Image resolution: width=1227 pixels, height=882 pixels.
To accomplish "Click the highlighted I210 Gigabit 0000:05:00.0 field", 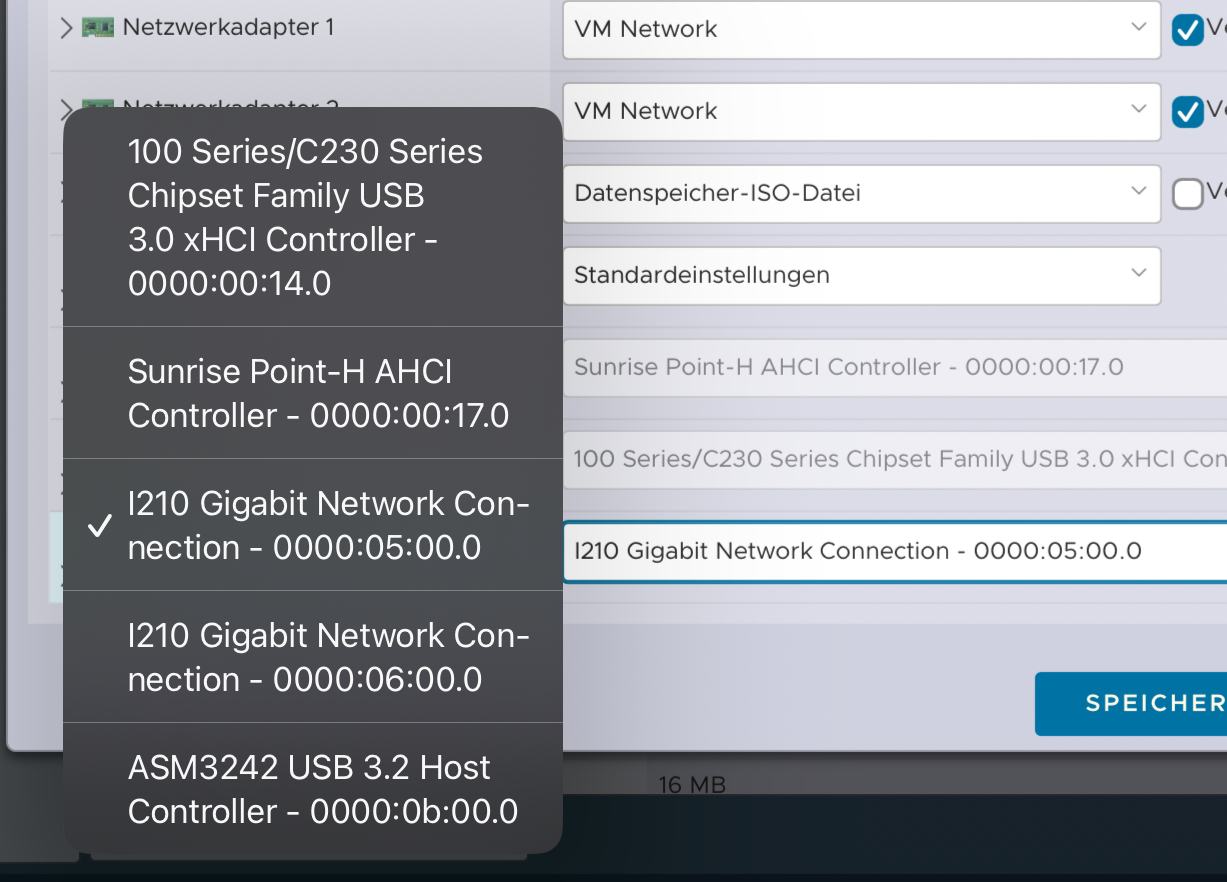I will point(890,551).
